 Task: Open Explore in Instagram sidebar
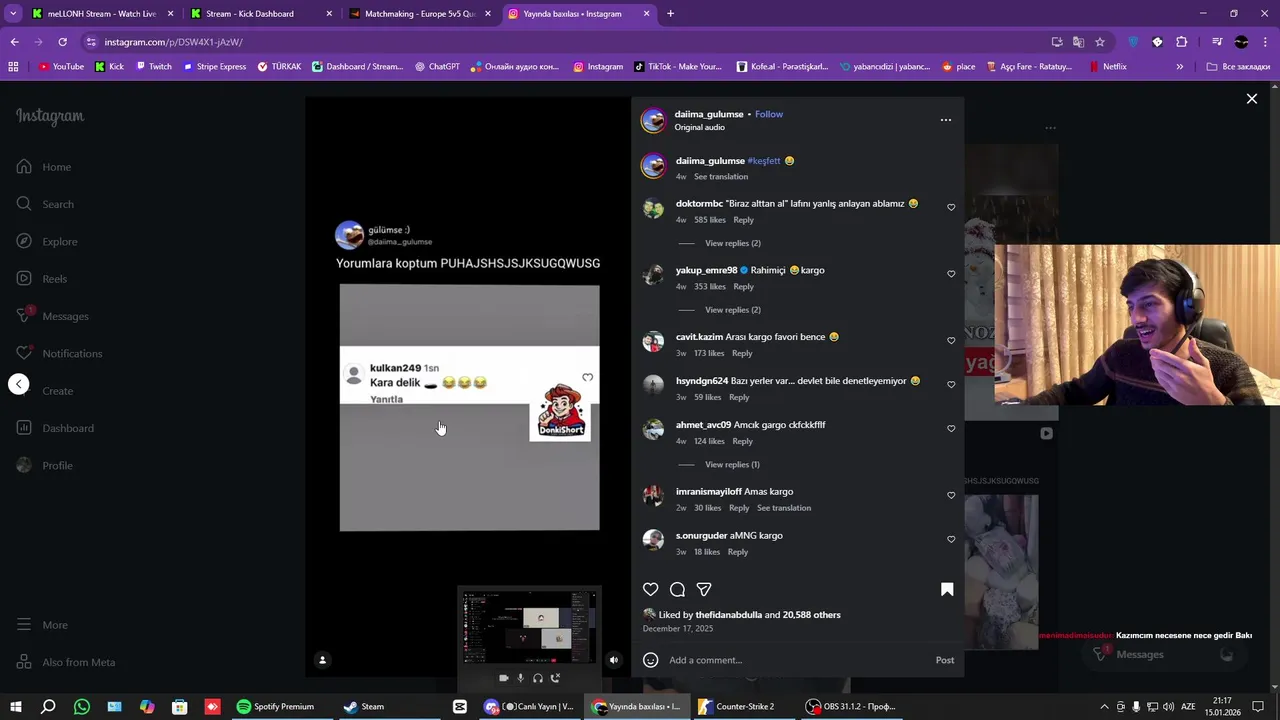click(x=47, y=241)
